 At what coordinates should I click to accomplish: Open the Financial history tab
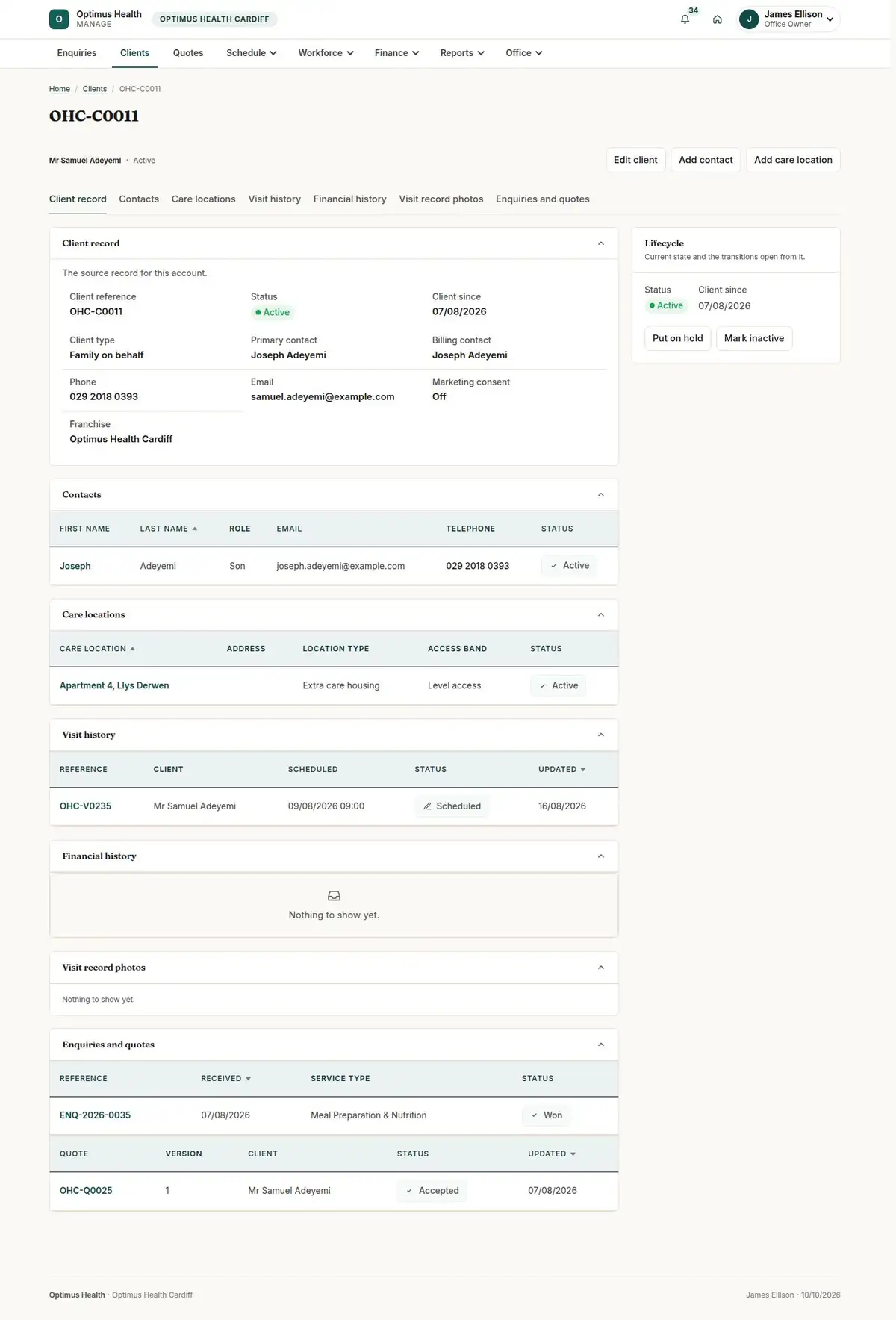[350, 199]
